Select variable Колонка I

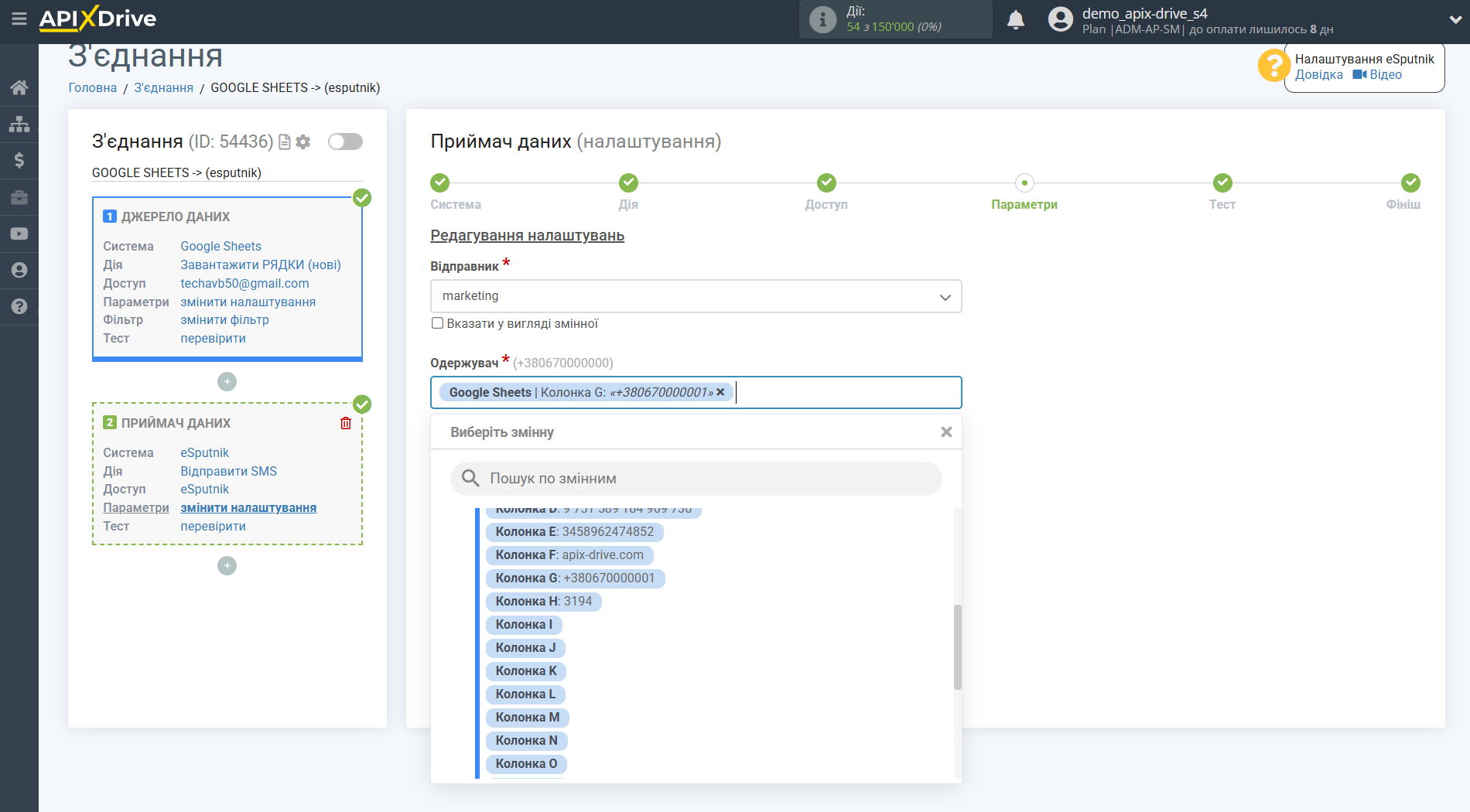click(524, 625)
